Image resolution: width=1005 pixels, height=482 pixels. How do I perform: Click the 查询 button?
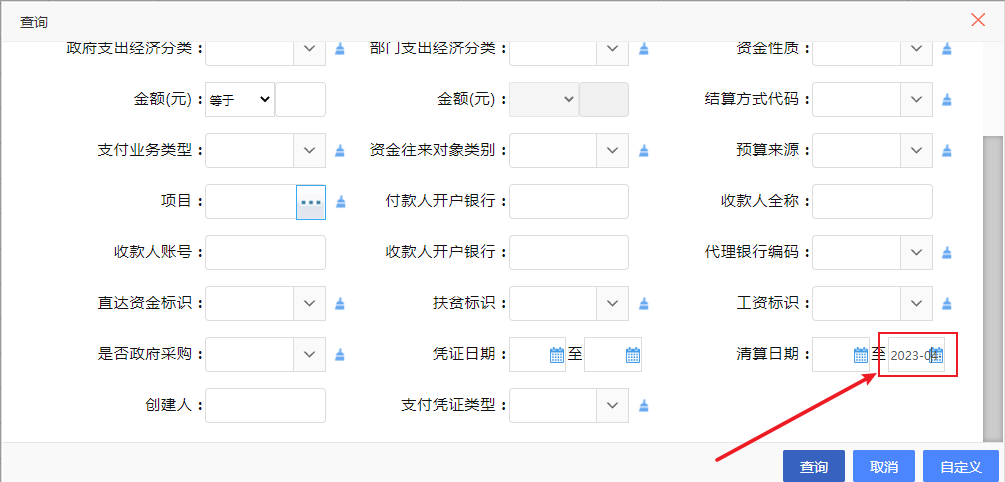pyautogui.click(x=813, y=467)
